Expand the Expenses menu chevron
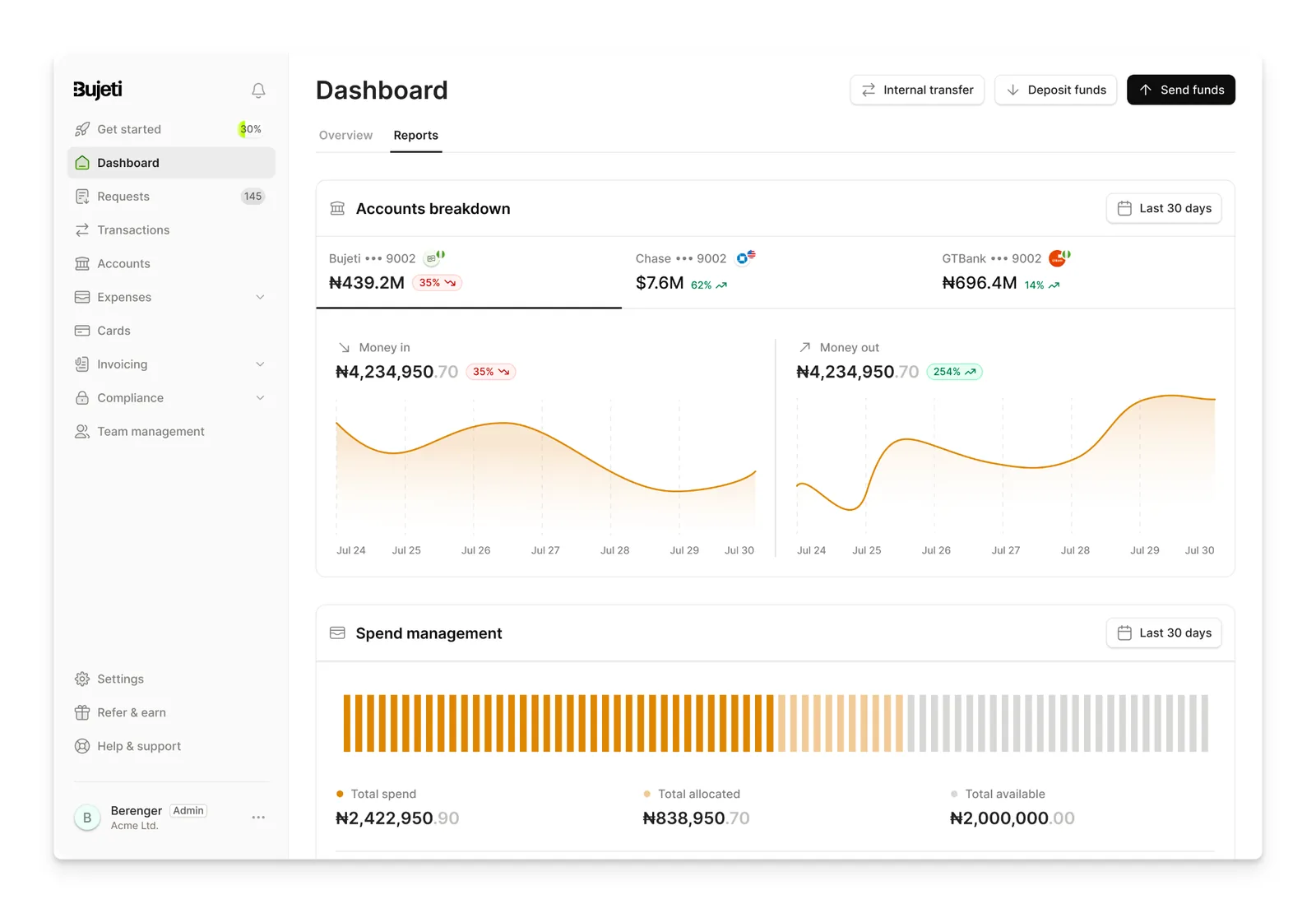This screenshot has width=1316, height=913. (260, 298)
